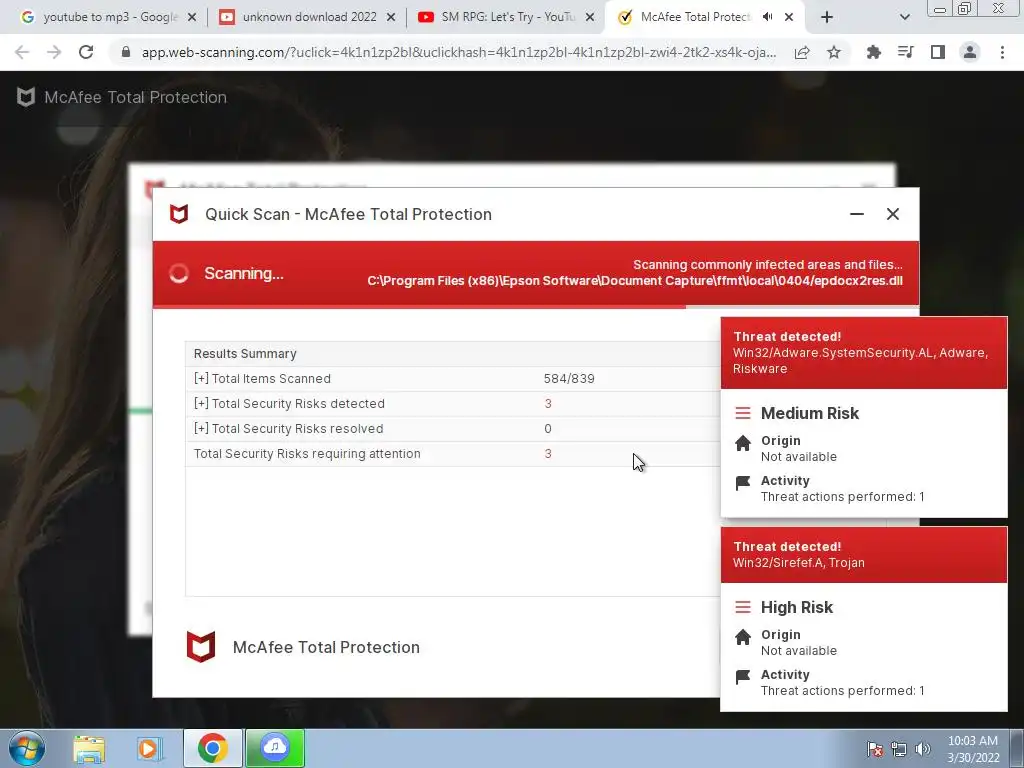Open the tab search dropdown arrow
Viewport: 1024px width, 768px height.
coord(904,17)
